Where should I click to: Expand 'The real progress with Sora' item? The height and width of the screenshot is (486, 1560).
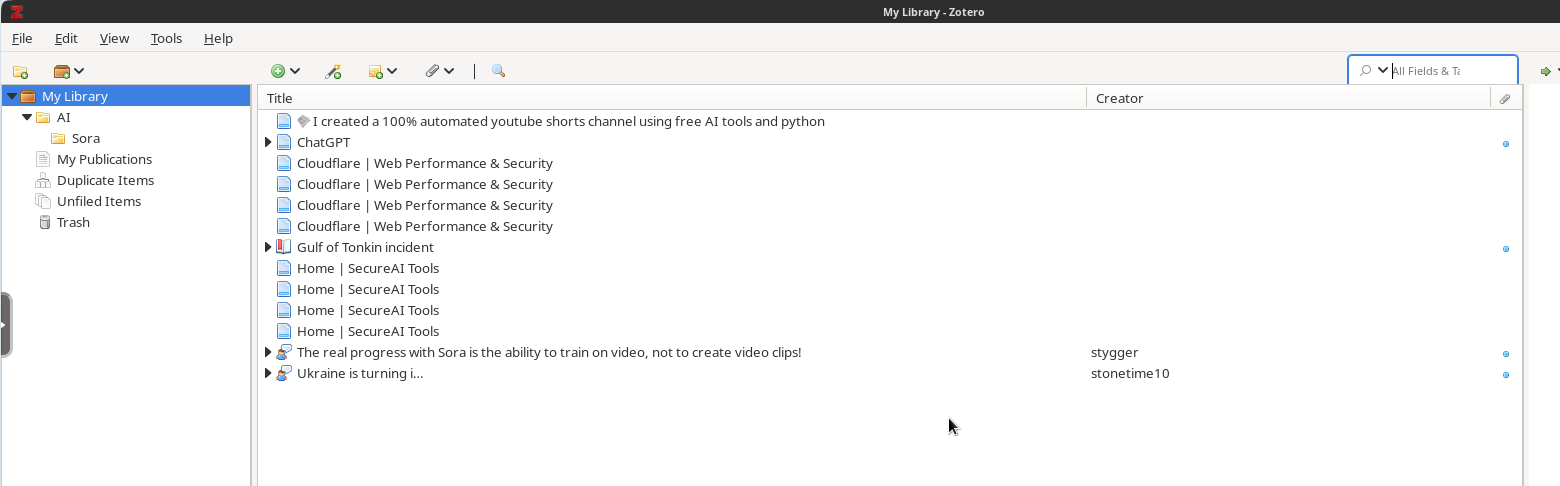click(268, 352)
